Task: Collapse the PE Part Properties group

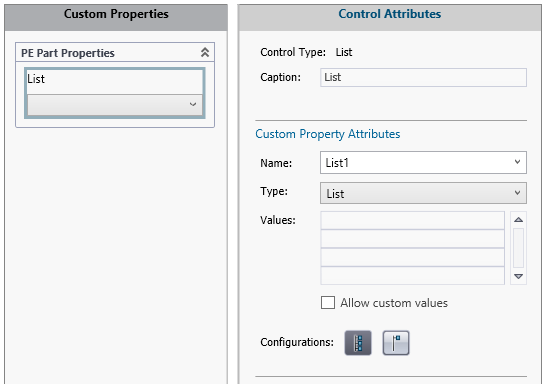Action: point(205,52)
